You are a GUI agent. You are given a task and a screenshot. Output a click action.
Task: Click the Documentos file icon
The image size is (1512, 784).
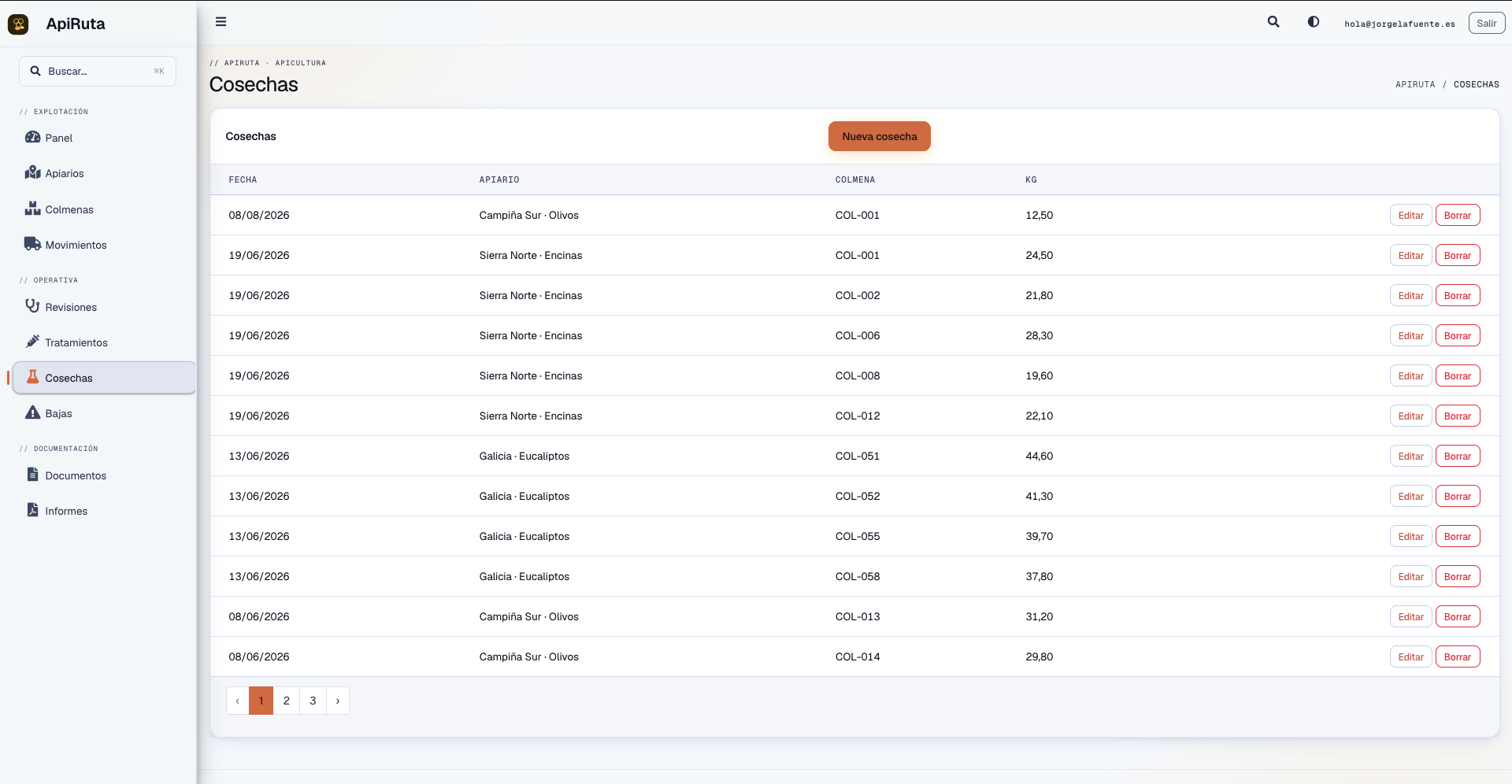[x=32, y=475]
